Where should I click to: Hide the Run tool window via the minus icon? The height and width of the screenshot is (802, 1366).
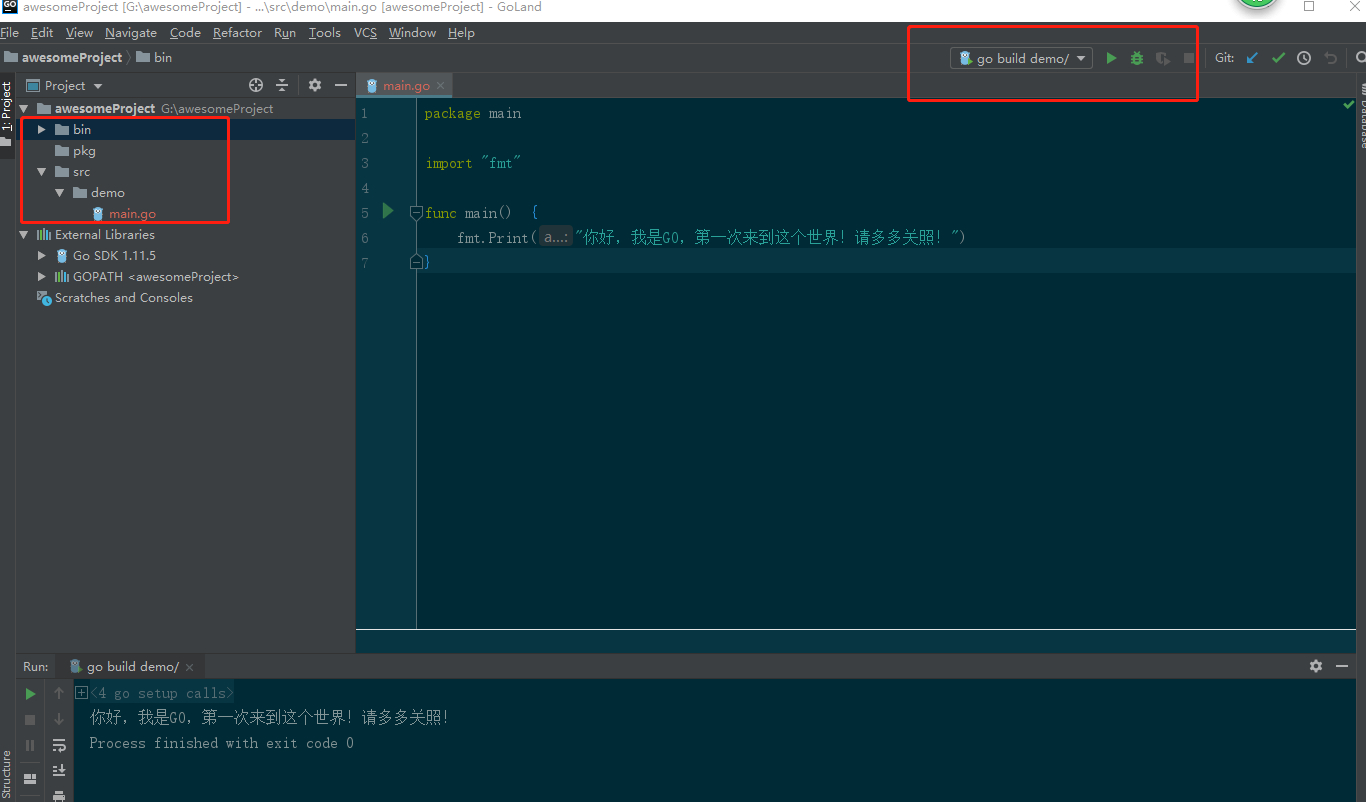1342,666
